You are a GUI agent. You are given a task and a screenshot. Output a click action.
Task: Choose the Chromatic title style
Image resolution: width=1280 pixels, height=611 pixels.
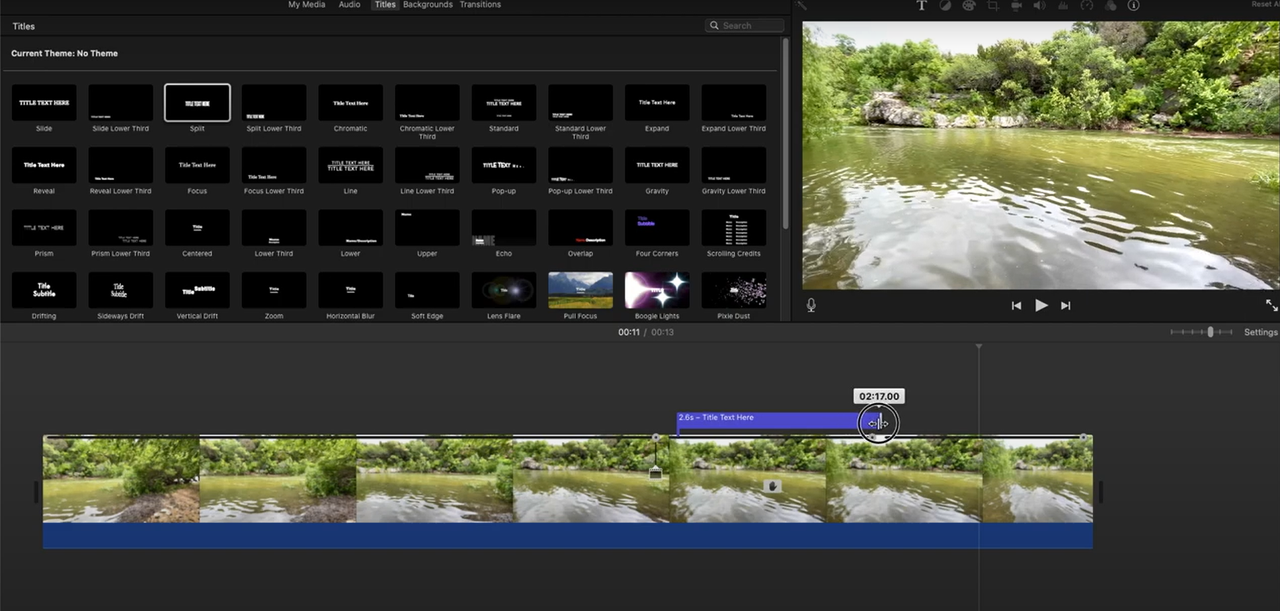tap(351, 103)
